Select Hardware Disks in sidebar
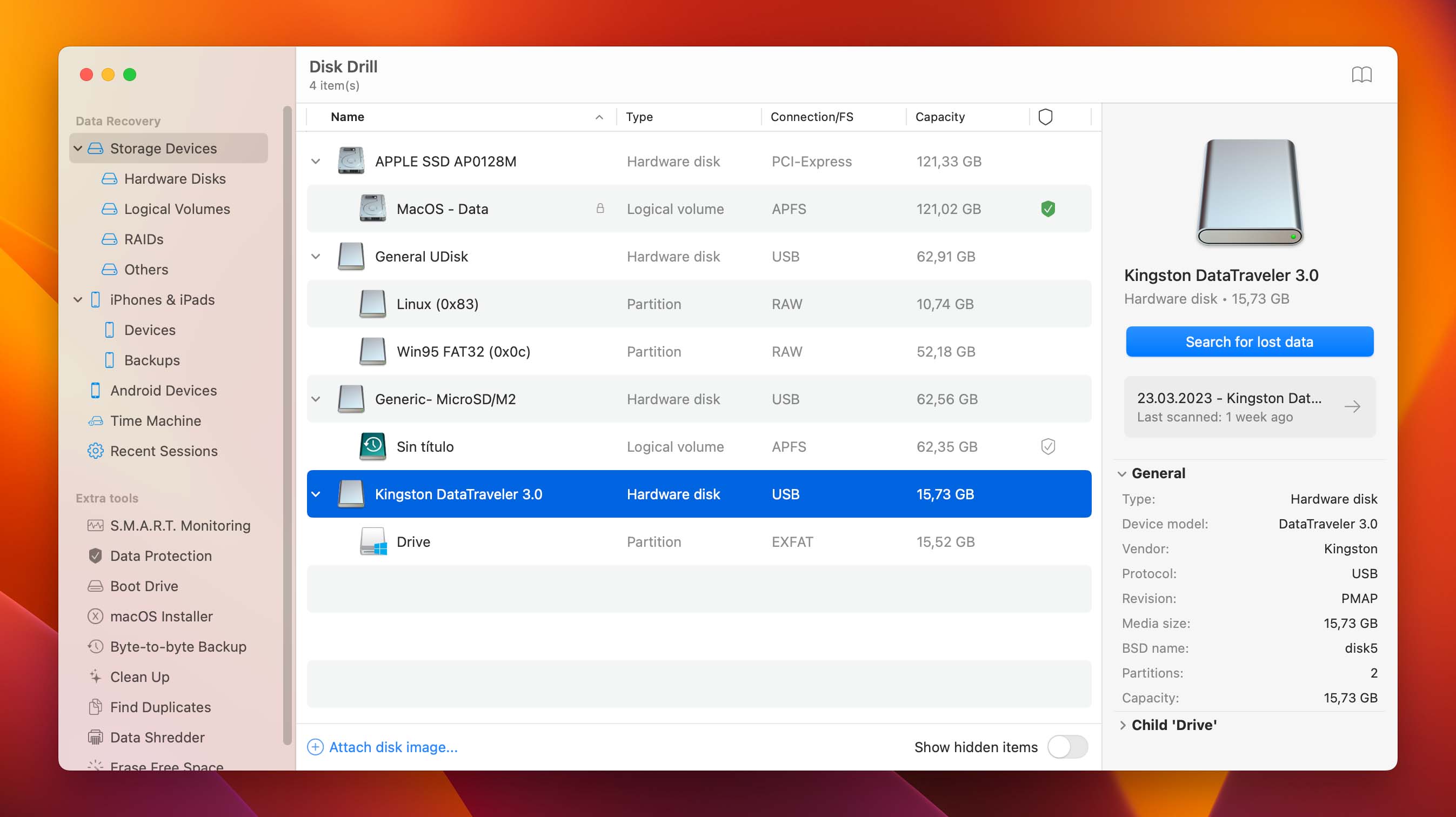Viewport: 1456px width, 817px height. pyautogui.click(x=175, y=178)
